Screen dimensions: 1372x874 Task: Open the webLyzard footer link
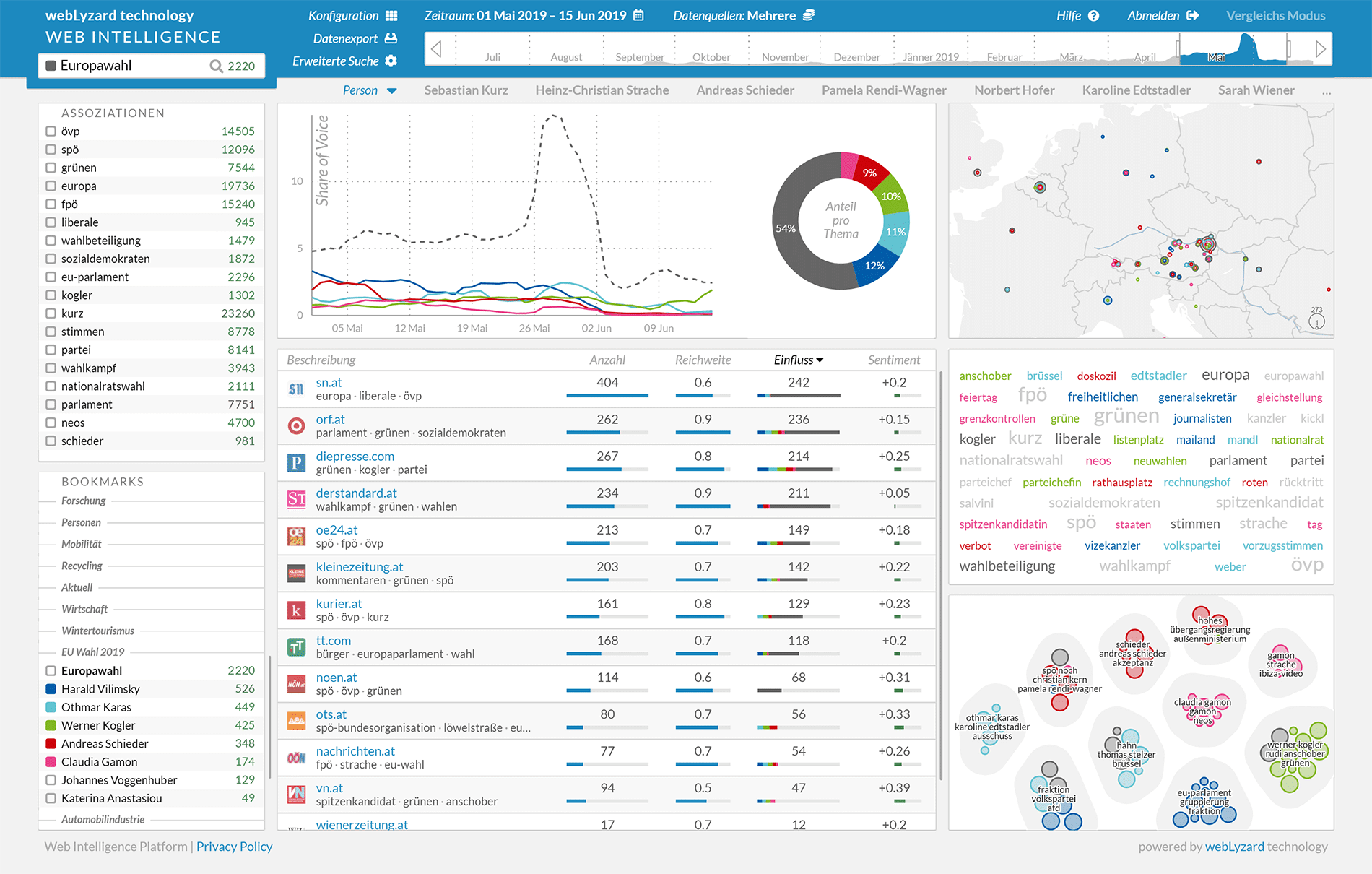[1234, 847]
